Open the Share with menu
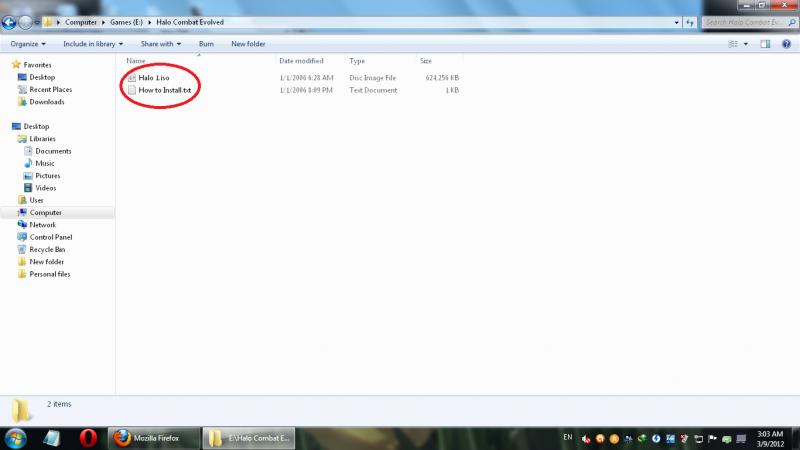 pyautogui.click(x=161, y=44)
